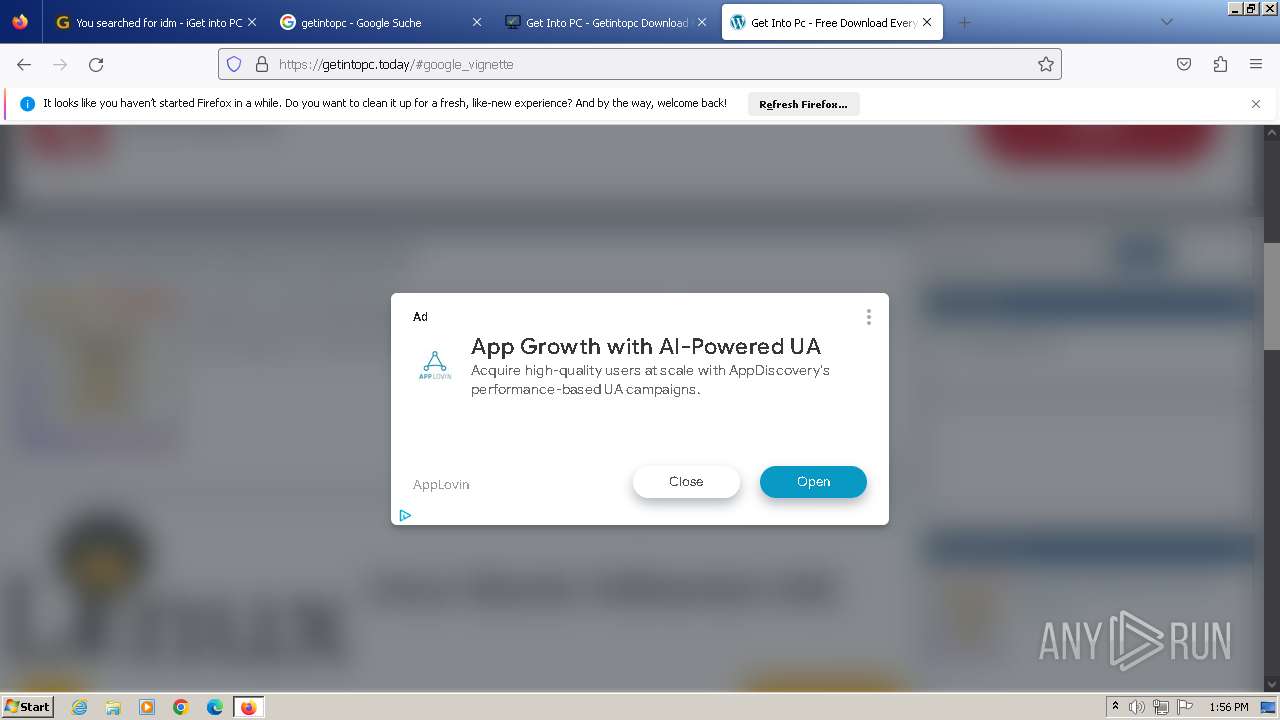Open the advertised AppLovin page
The height and width of the screenshot is (720, 1280).
[x=813, y=481]
